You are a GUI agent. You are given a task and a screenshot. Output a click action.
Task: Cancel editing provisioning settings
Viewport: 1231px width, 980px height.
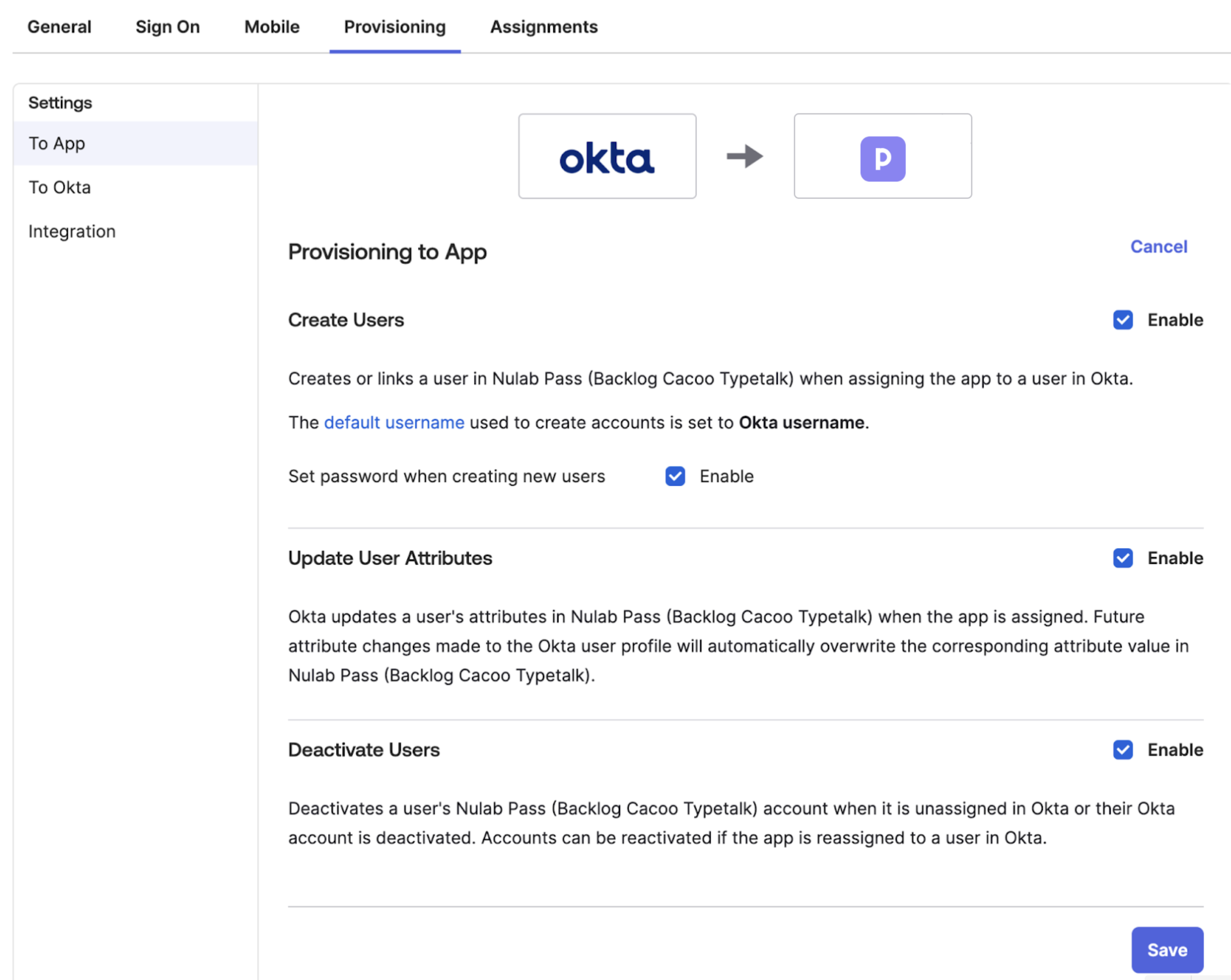tap(1158, 246)
